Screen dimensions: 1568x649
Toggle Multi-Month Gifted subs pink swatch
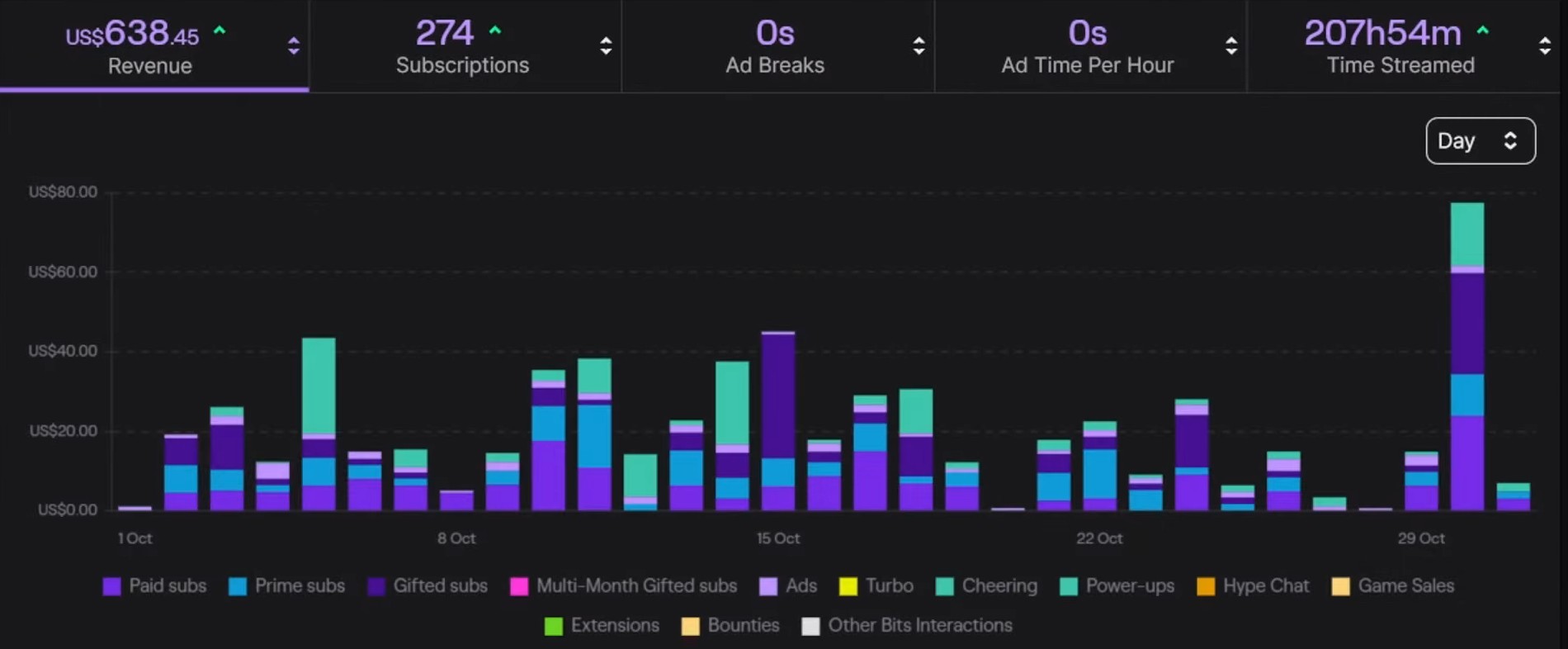(x=519, y=586)
